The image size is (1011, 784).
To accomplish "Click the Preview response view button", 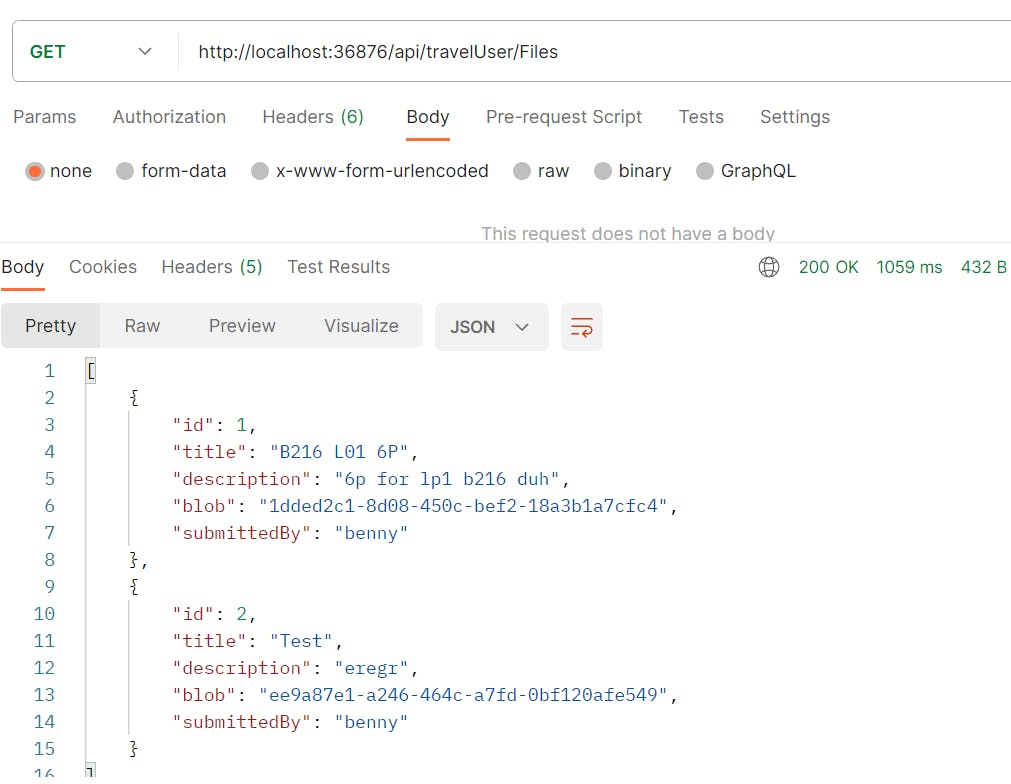I will (242, 326).
